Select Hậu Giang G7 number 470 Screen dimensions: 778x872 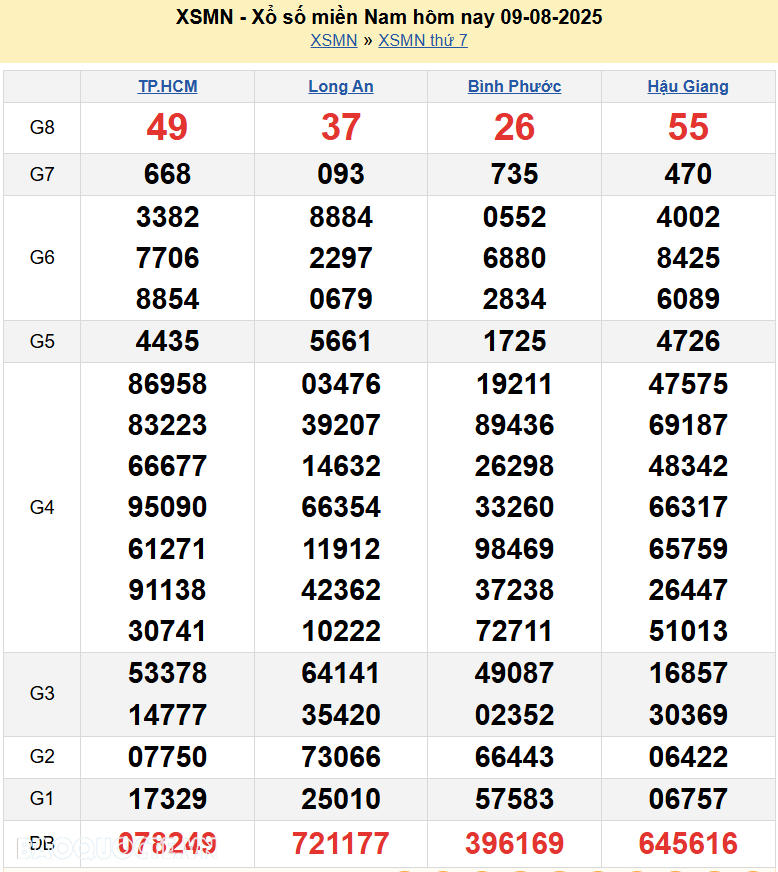pyautogui.click(x=688, y=174)
